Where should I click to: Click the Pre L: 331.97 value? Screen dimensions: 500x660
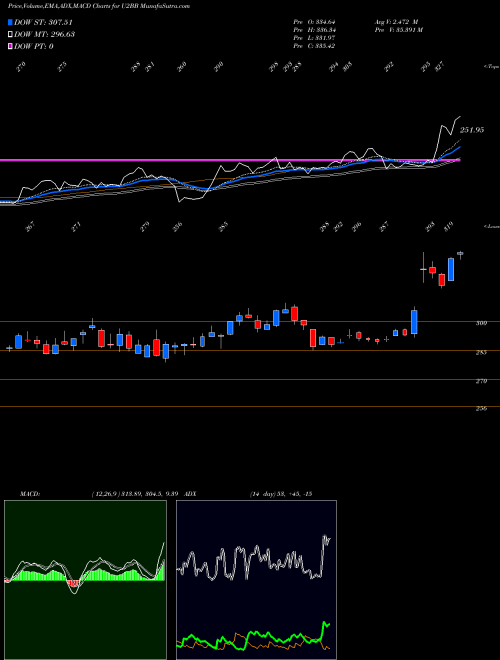pos(314,38)
